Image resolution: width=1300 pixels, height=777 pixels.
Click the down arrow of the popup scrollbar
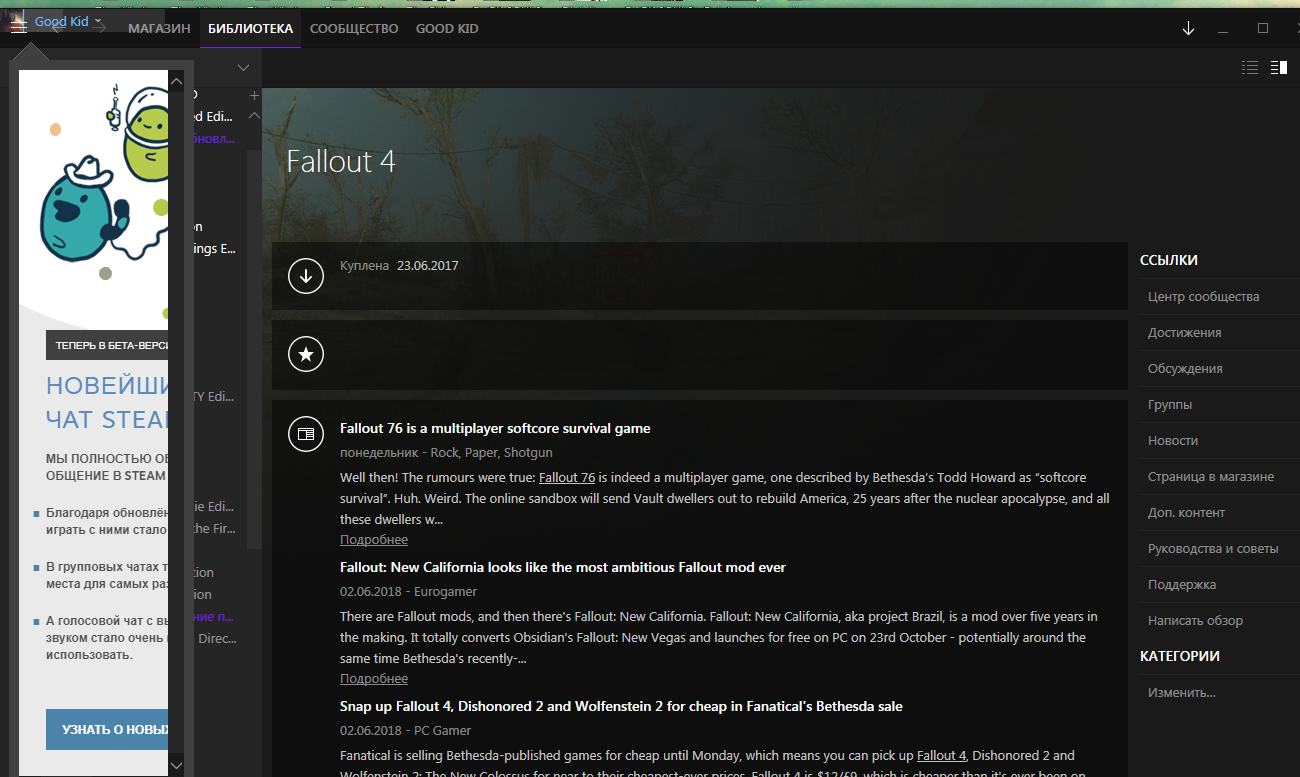(176, 766)
